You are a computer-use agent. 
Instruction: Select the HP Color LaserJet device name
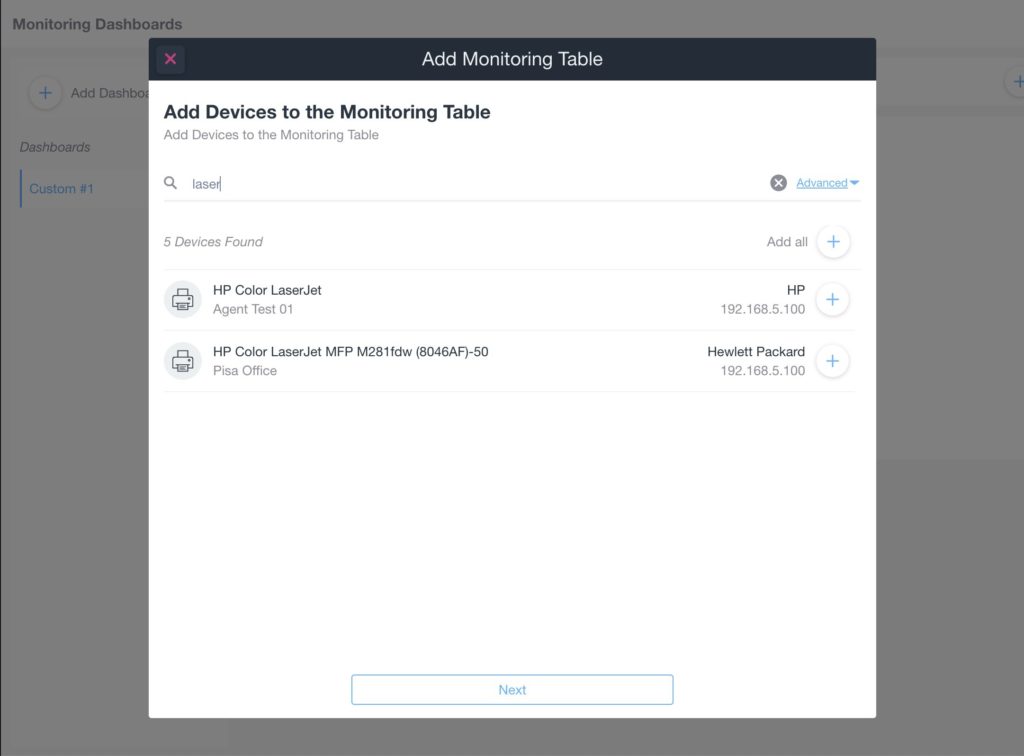coord(267,290)
